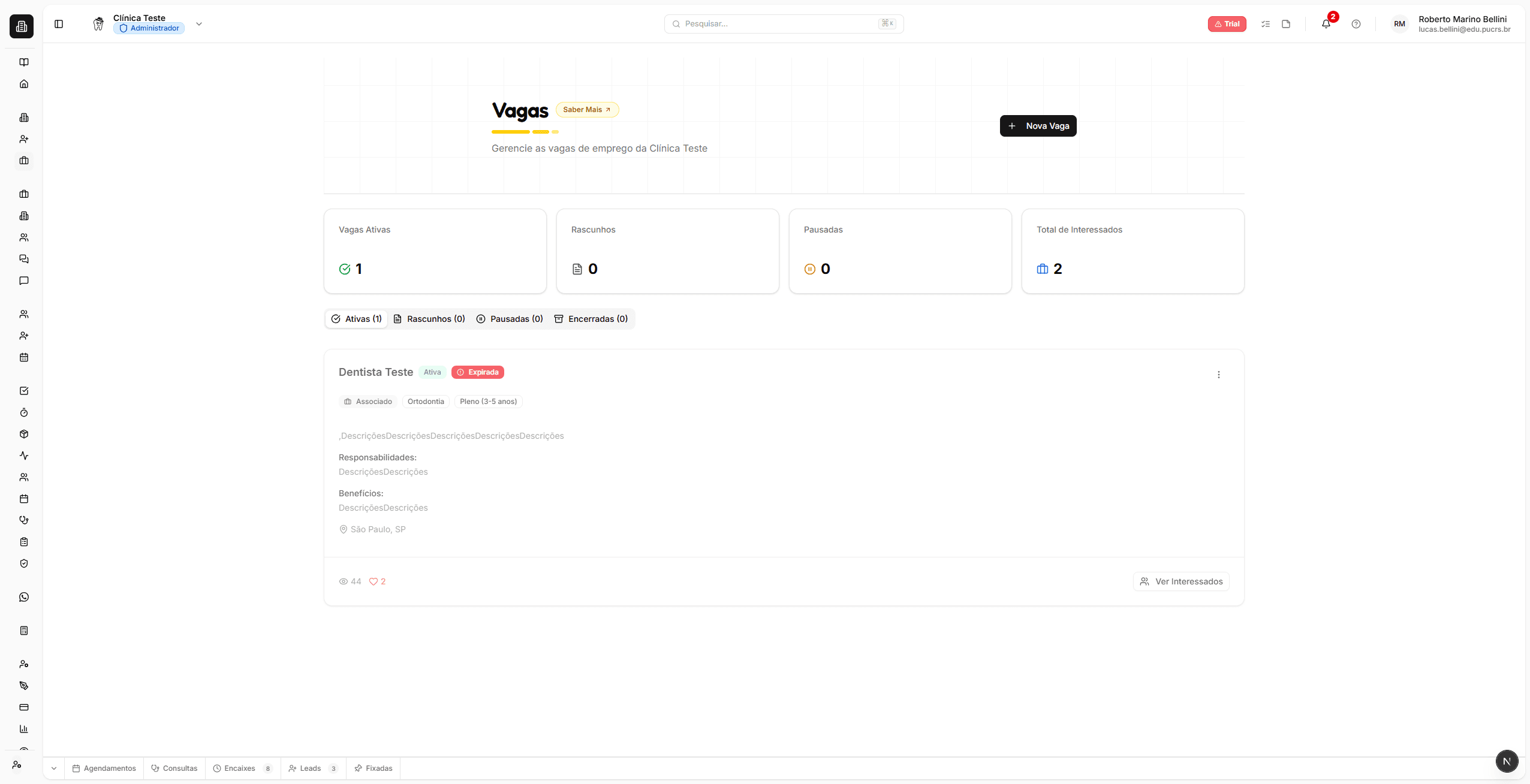Image resolution: width=1530 pixels, height=784 pixels.
Task: Open notifications via the bell icon
Action: click(x=1326, y=24)
